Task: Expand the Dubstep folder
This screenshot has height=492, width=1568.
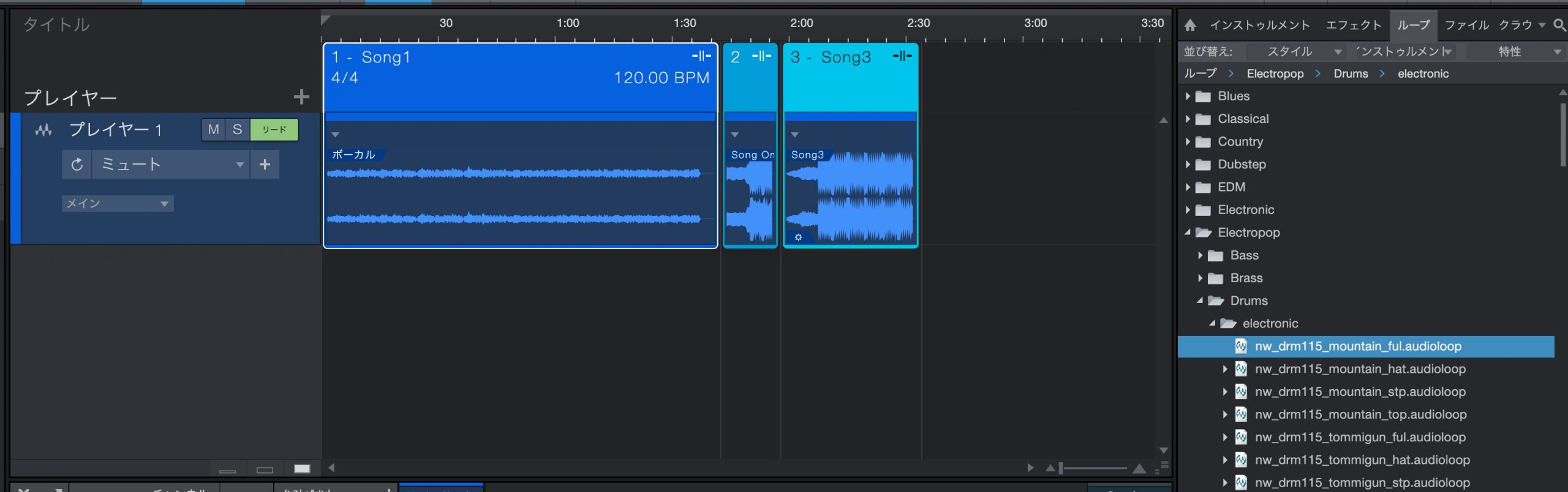Action: click(x=1188, y=165)
